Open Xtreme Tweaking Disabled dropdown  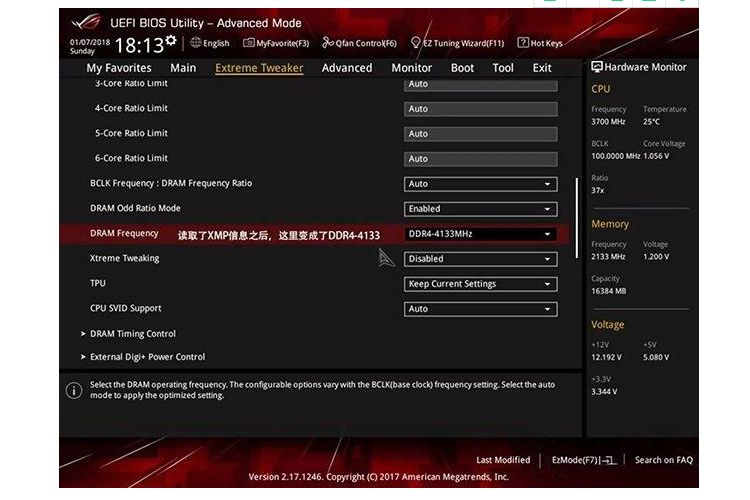click(480, 259)
